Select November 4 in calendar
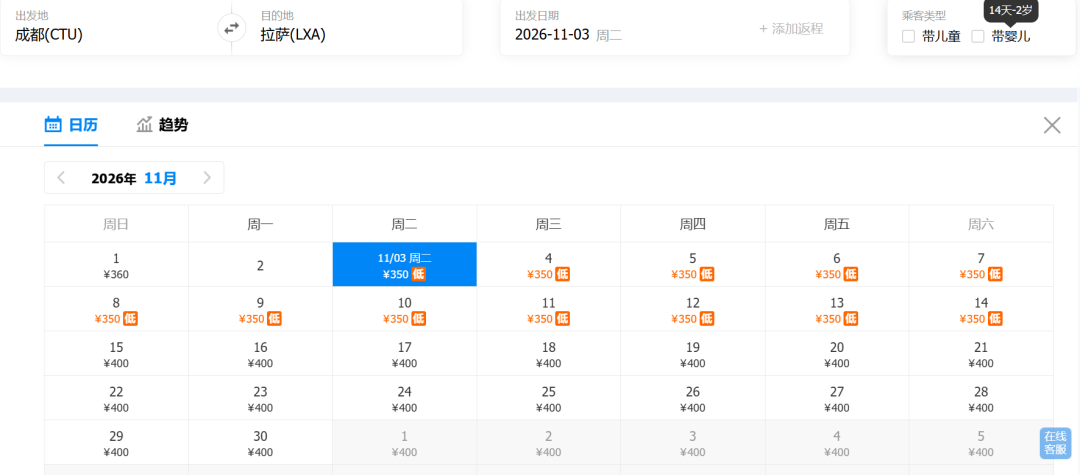Image resolution: width=1080 pixels, height=475 pixels. 548,265
